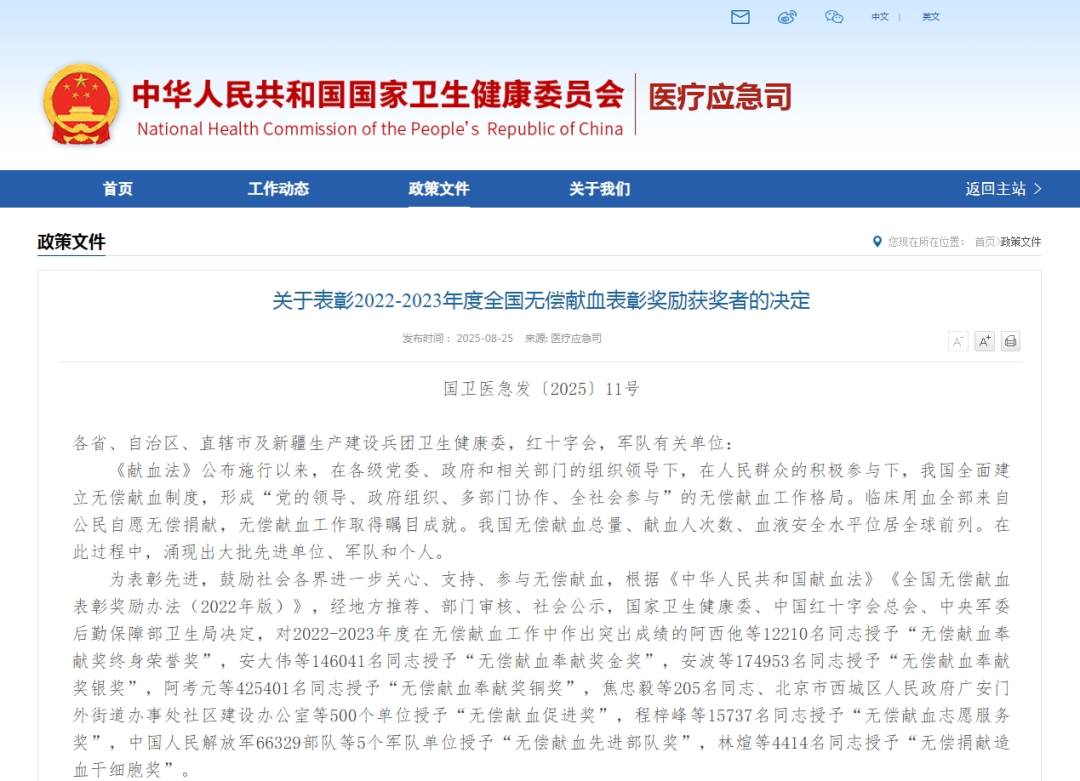Image resolution: width=1080 pixels, height=781 pixels.
Task: Switch language to 英文
Action: click(x=931, y=17)
